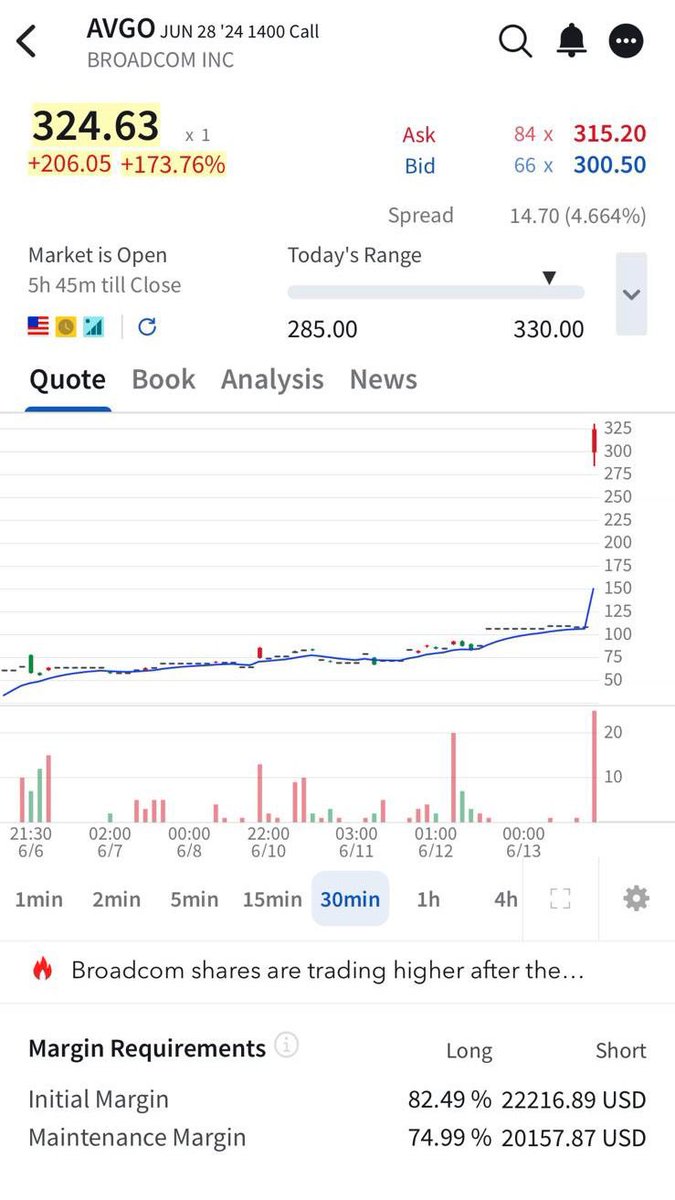This screenshot has height=1200, width=675.
Task: Tap the +173.76% change value
Action: (x=173, y=165)
